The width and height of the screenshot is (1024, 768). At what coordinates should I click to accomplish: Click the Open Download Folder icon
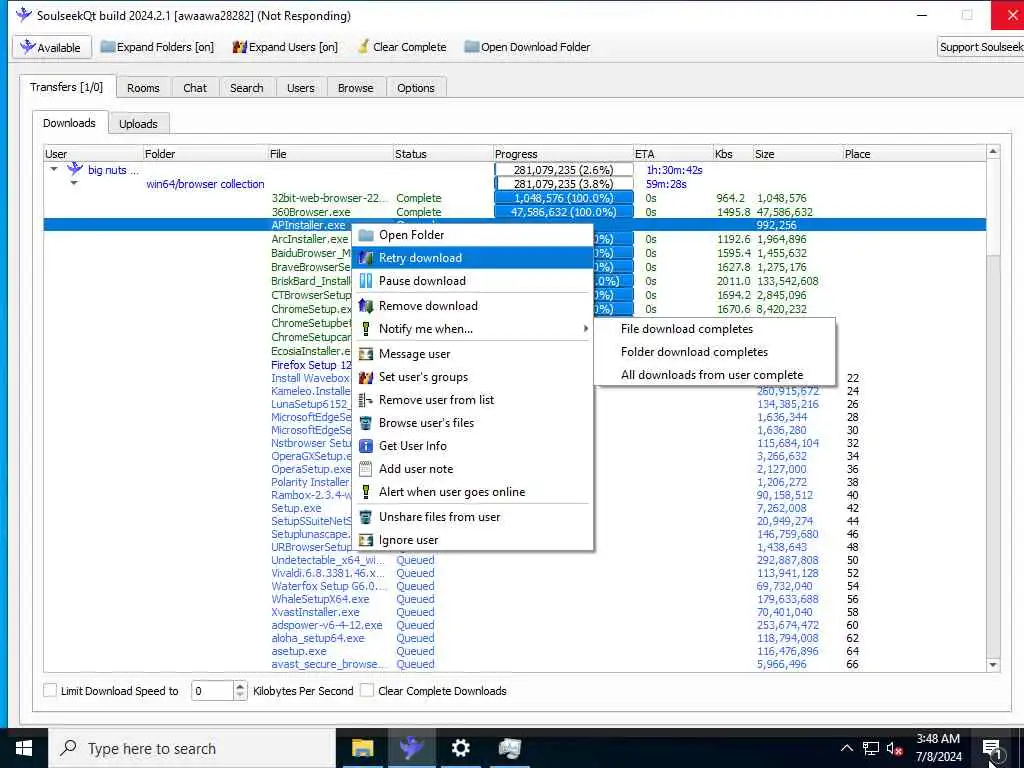(x=472, y=47)
